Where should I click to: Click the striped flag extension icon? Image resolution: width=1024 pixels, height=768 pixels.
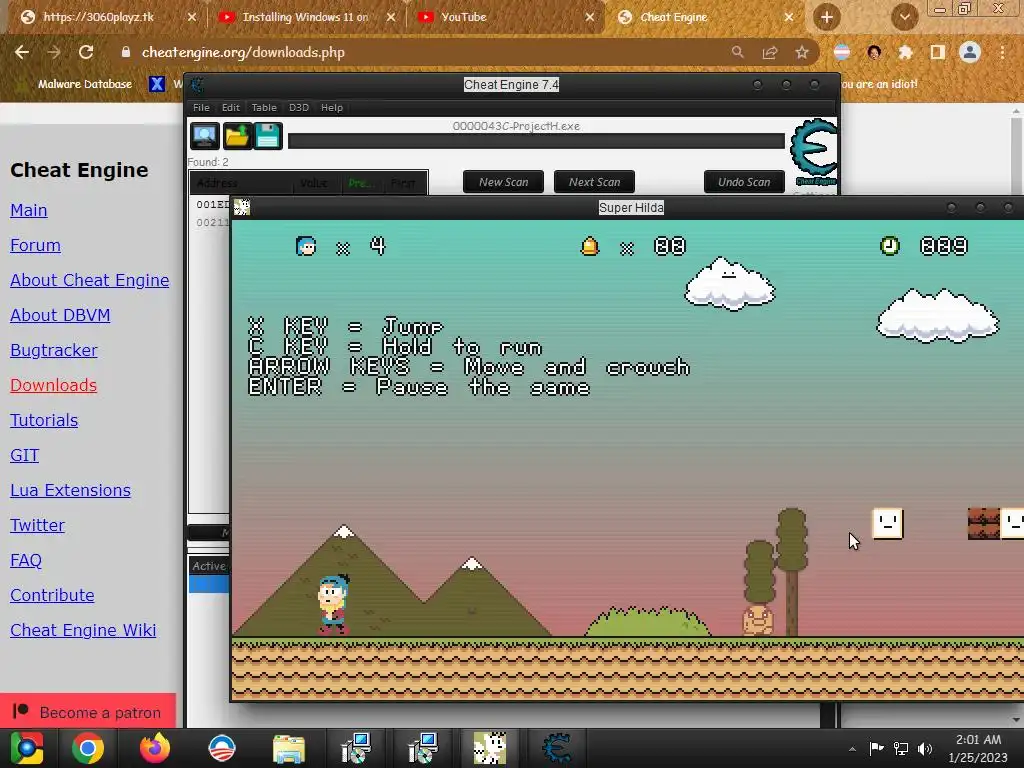pyautogui.click(x=842, y=52)
